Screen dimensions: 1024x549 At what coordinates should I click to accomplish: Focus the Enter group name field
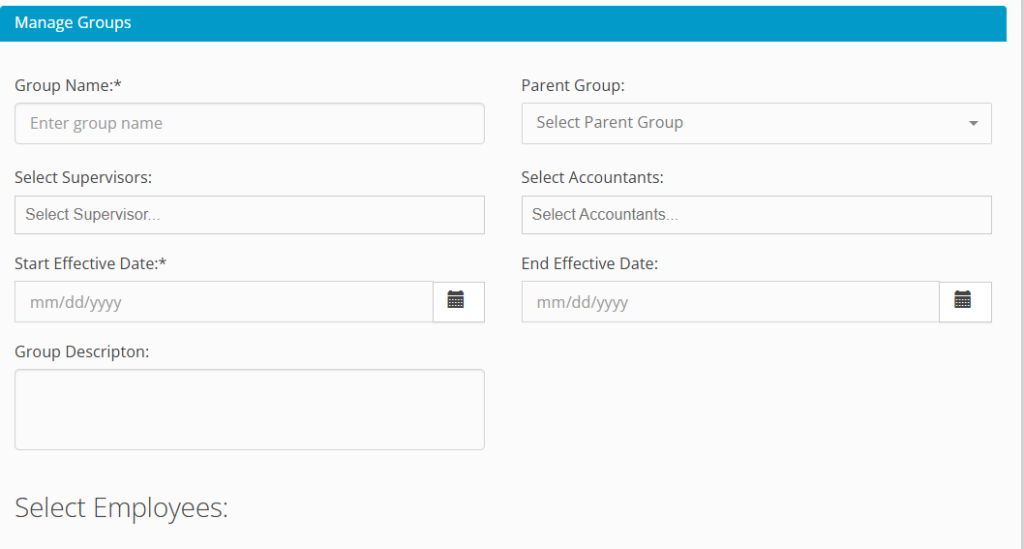(x=249, y=124)
